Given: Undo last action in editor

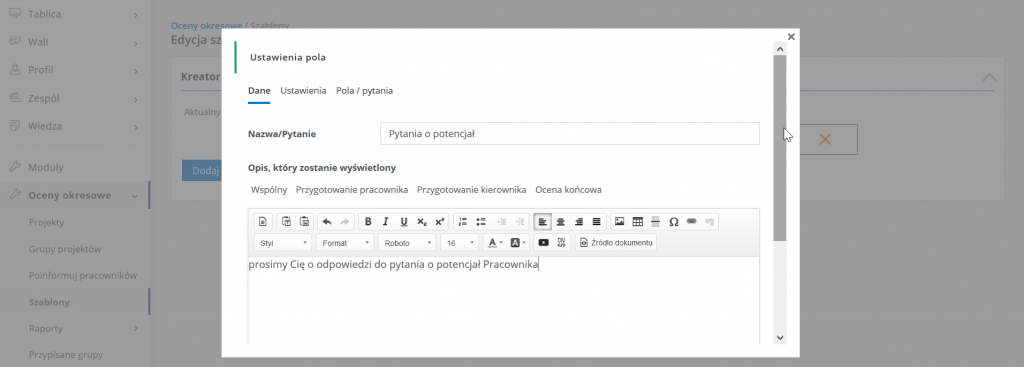Looking at the screenshot, I should point(327,222).
